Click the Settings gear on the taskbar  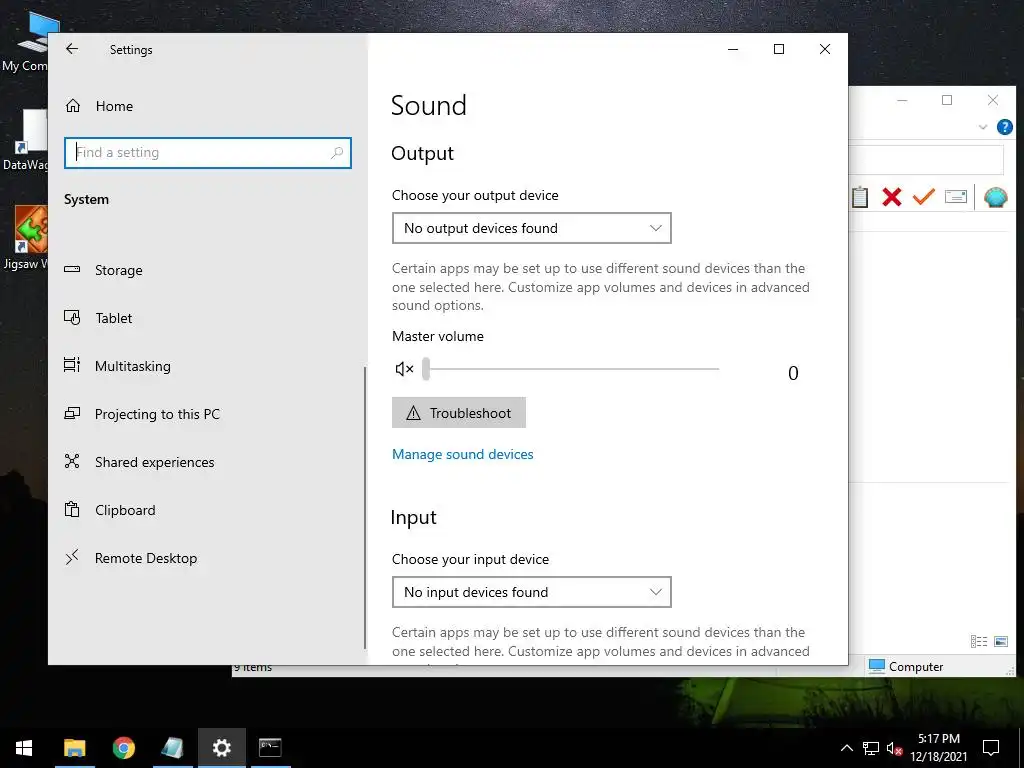tap(221, 748)
